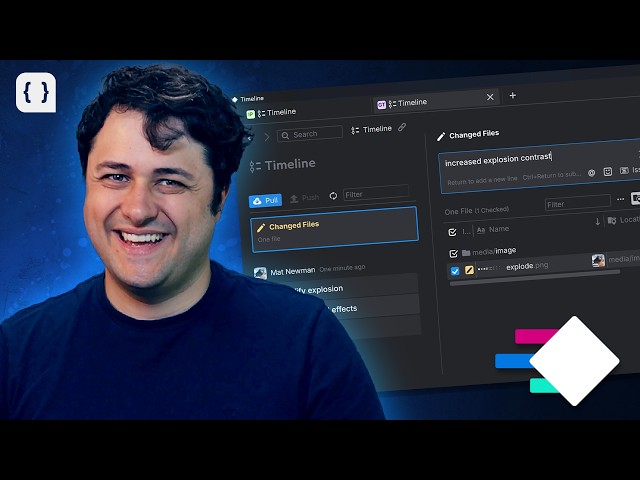Toggle the select-all checkbox in the header
This screenshot has height=480, width=640.
point(452,232)
